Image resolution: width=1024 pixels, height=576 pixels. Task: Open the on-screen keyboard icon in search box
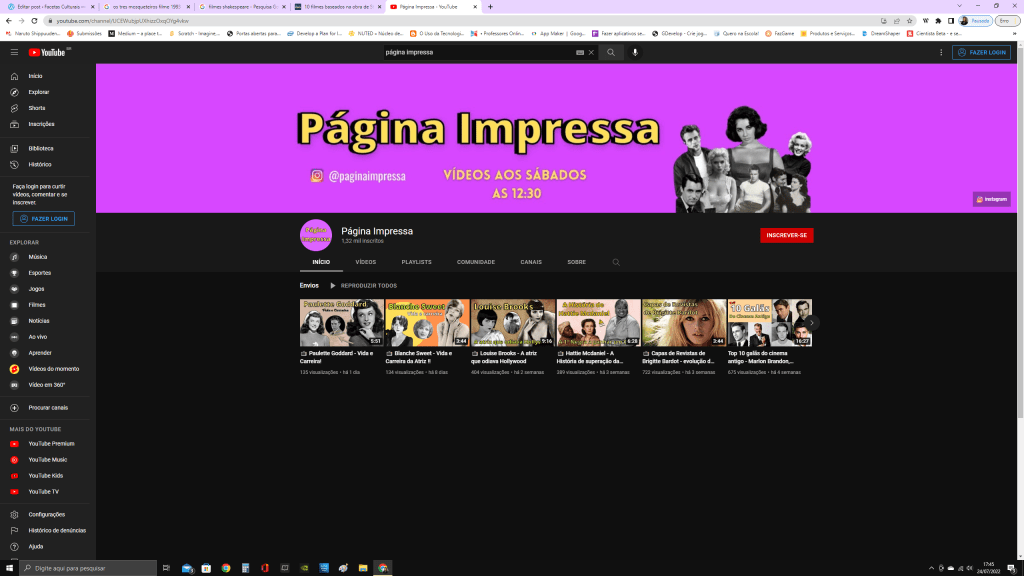coord(580,52)
